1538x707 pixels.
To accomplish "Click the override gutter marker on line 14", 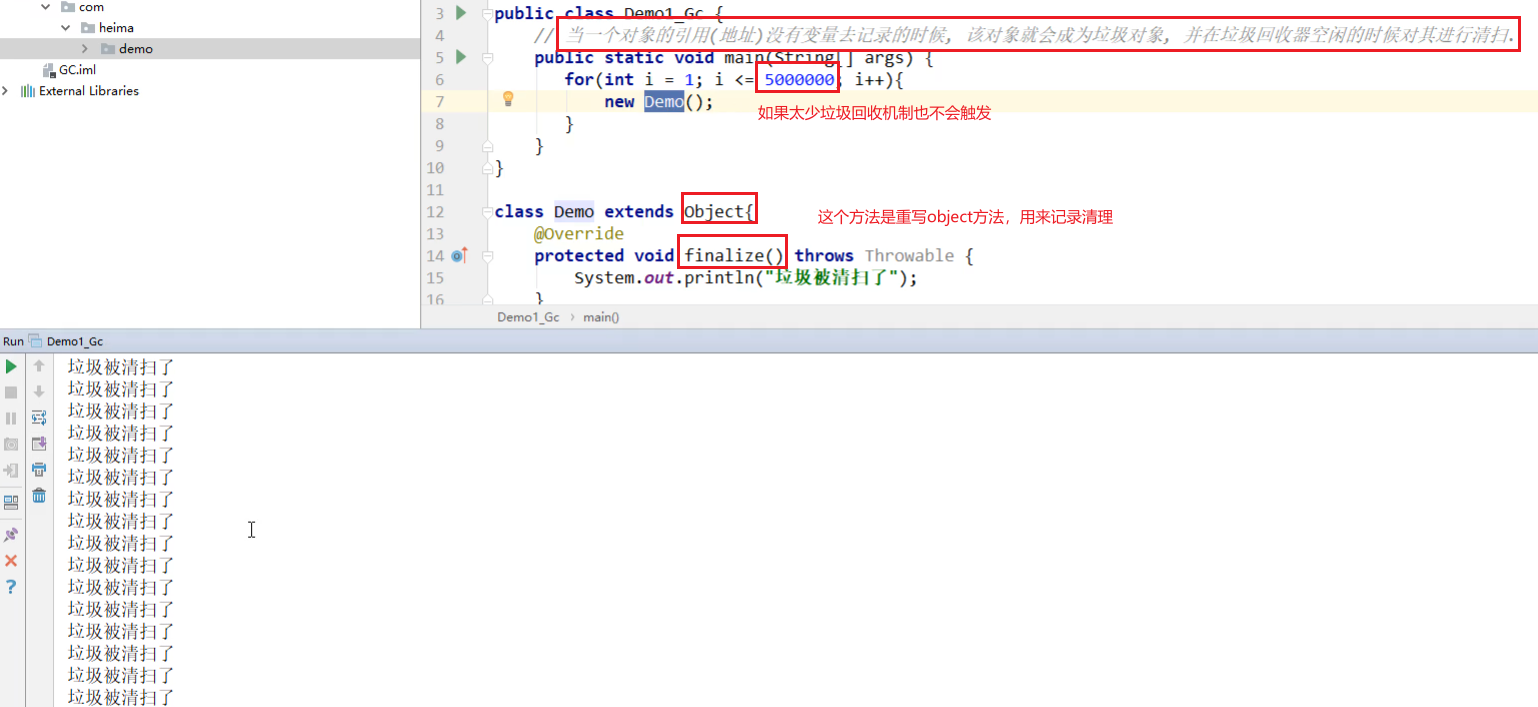I will tap(460, 256).
